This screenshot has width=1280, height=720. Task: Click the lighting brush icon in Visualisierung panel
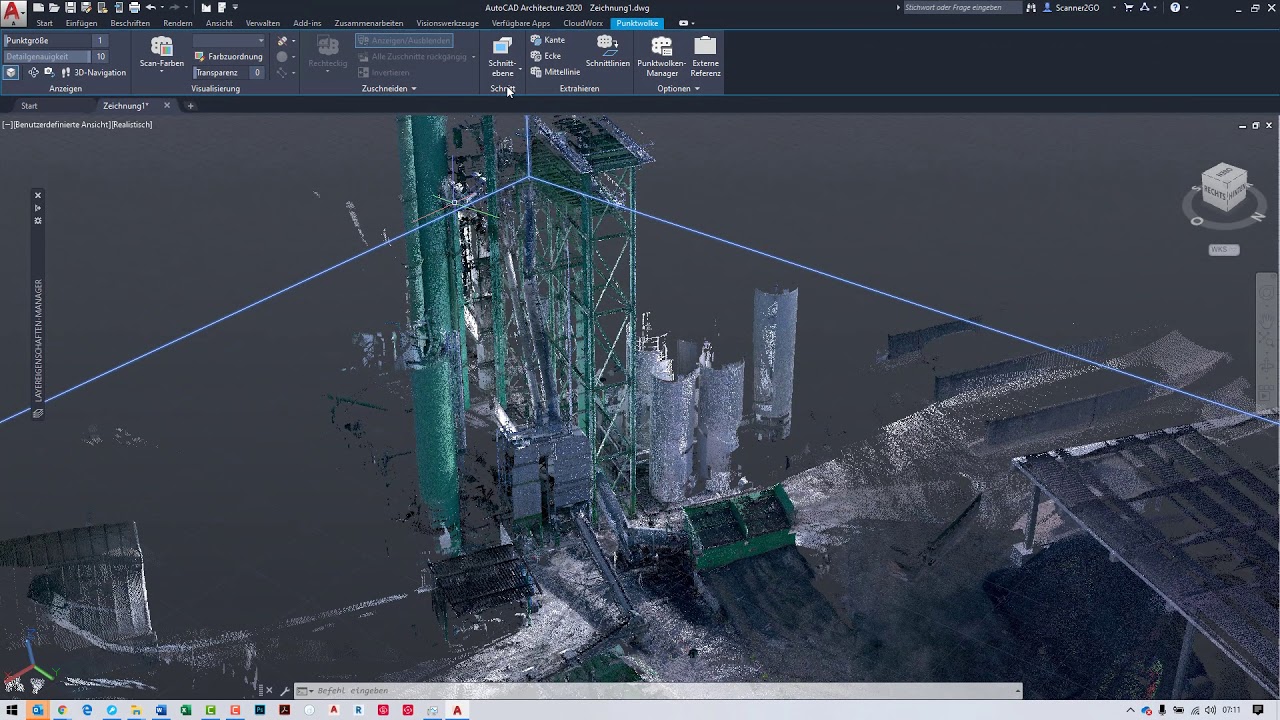(282, 41)
